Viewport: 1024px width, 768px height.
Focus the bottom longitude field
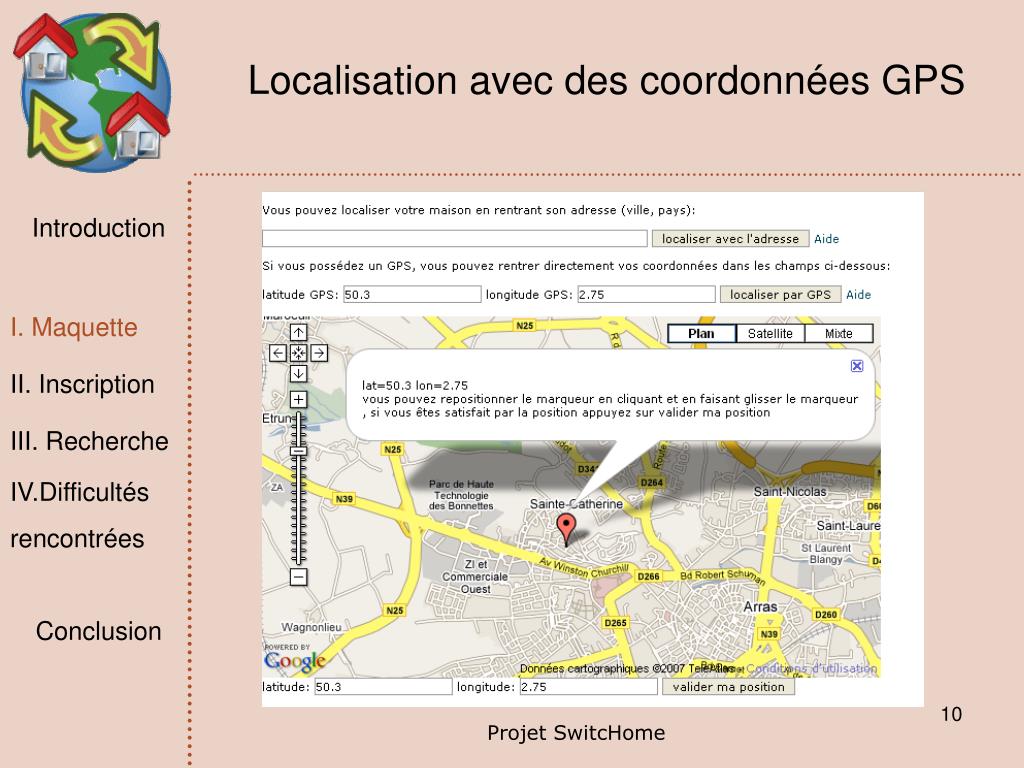[x=588, y=687]
